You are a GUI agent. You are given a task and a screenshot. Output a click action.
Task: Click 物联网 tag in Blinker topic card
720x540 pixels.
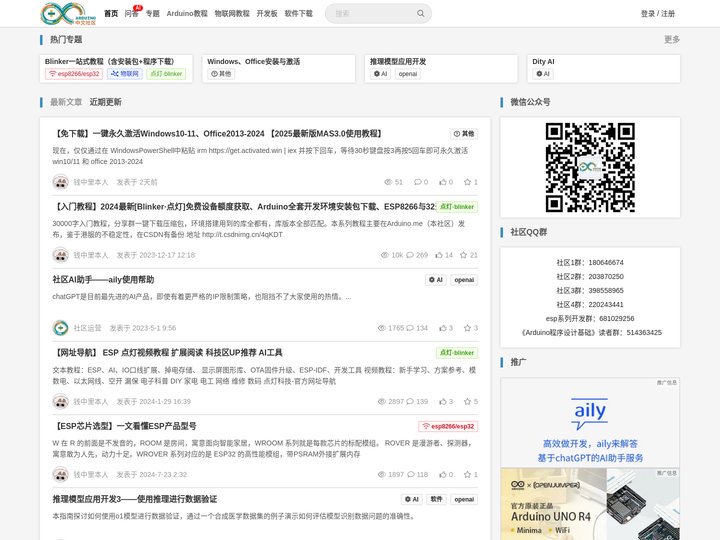tap(125, 74)
